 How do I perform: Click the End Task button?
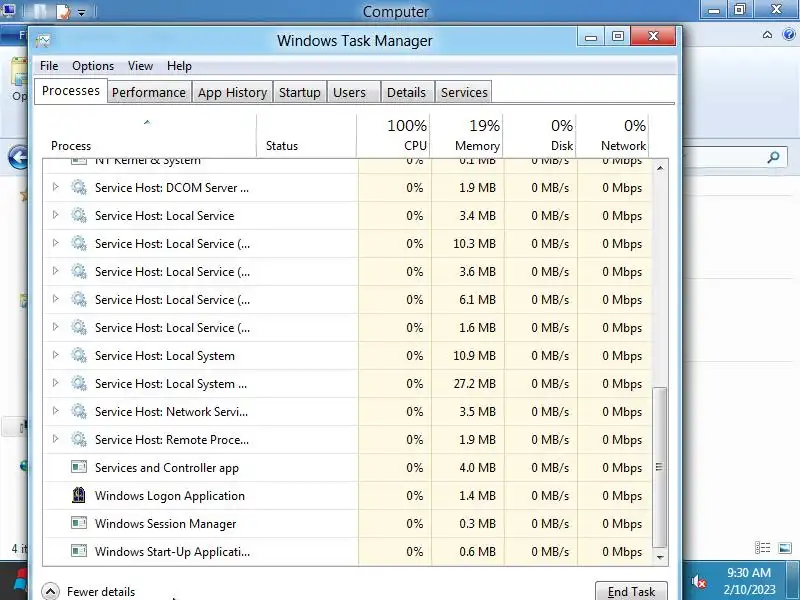click(631, 591)
